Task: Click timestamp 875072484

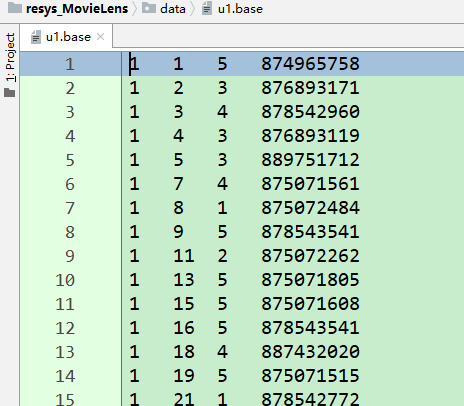Action: point(310,208)
